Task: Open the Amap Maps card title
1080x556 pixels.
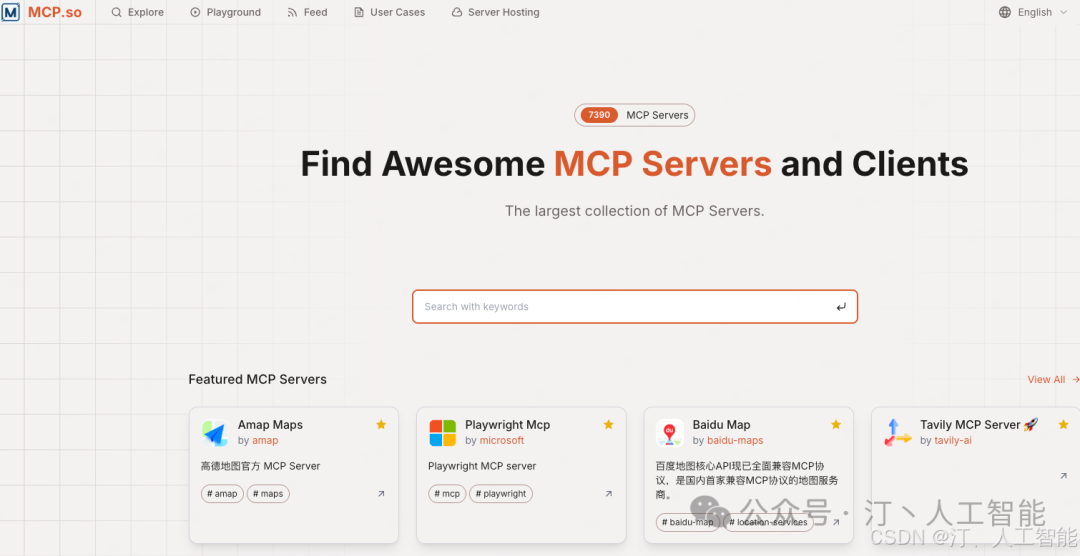Action: tap(270, 425)
